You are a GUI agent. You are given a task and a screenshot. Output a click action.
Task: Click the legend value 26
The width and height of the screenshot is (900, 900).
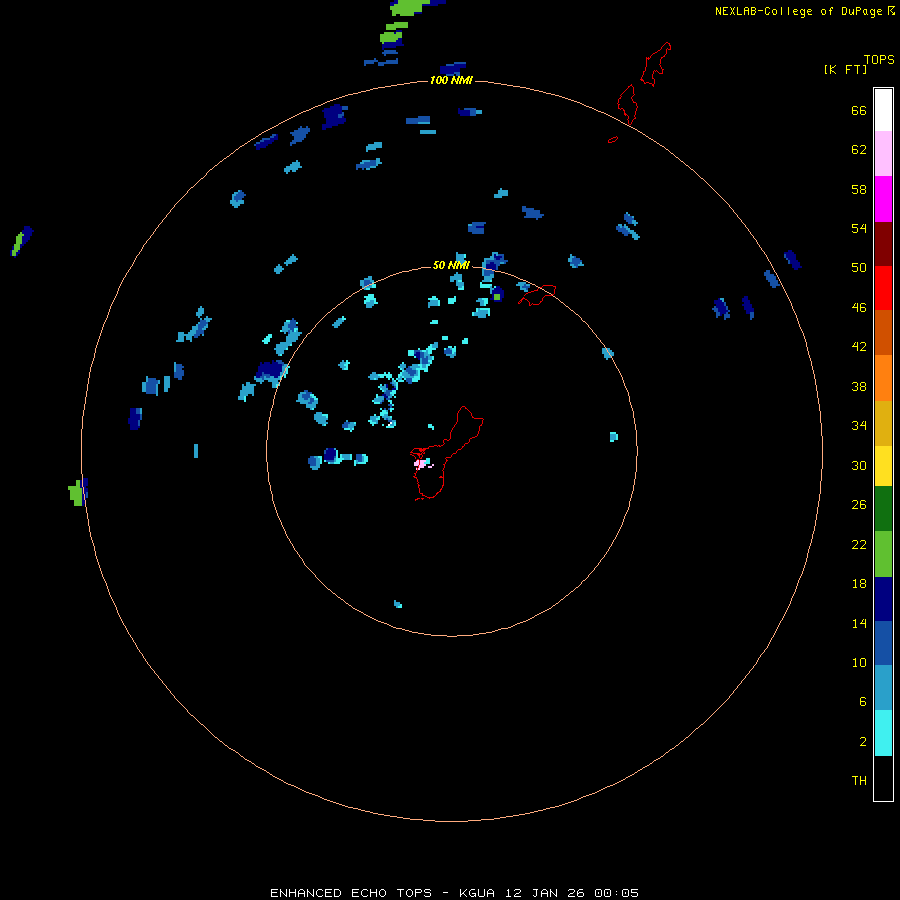tap(859, 505)
